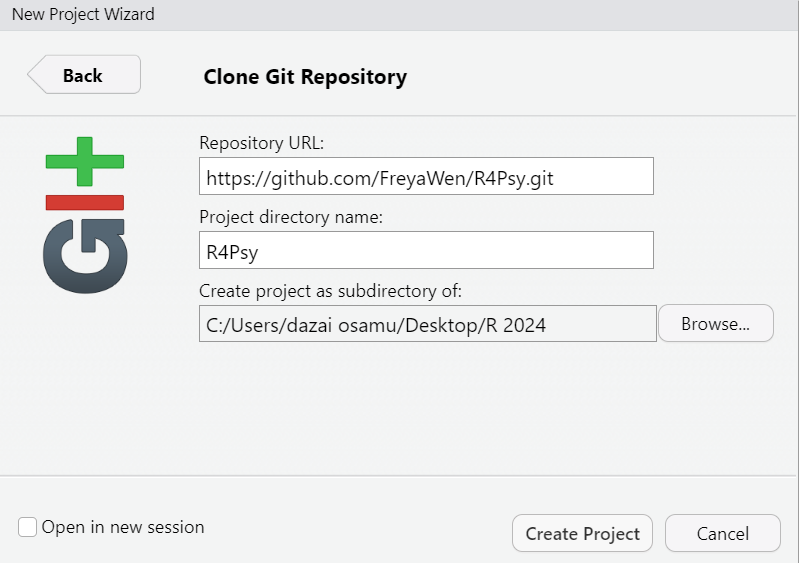The height and width of the screenshot is (563, 799).
Task: Enable the Open in new session checkbox
Action: coord(28,527)
